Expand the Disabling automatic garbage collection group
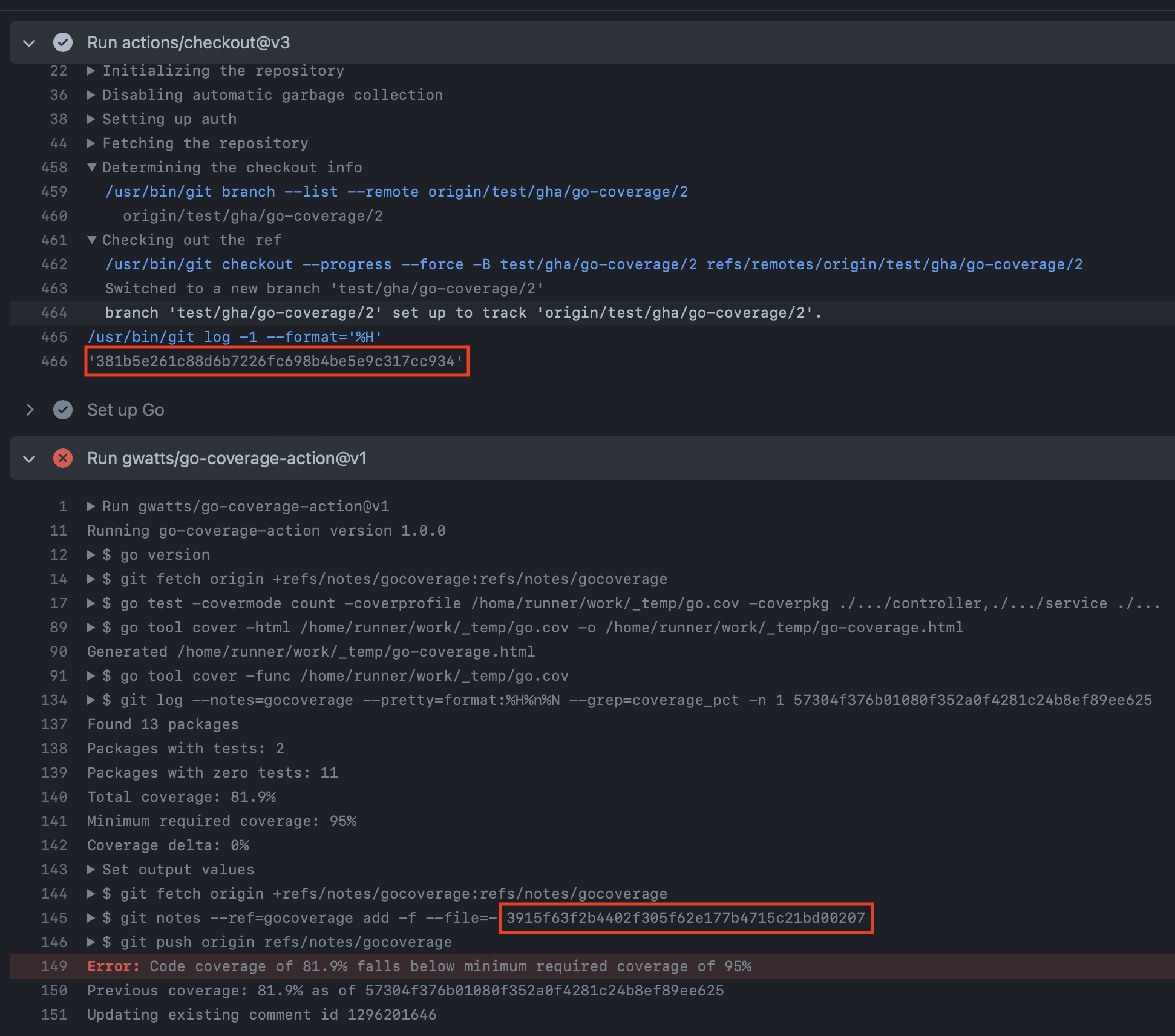1175x1036 pixels. (x=92, y=95)
